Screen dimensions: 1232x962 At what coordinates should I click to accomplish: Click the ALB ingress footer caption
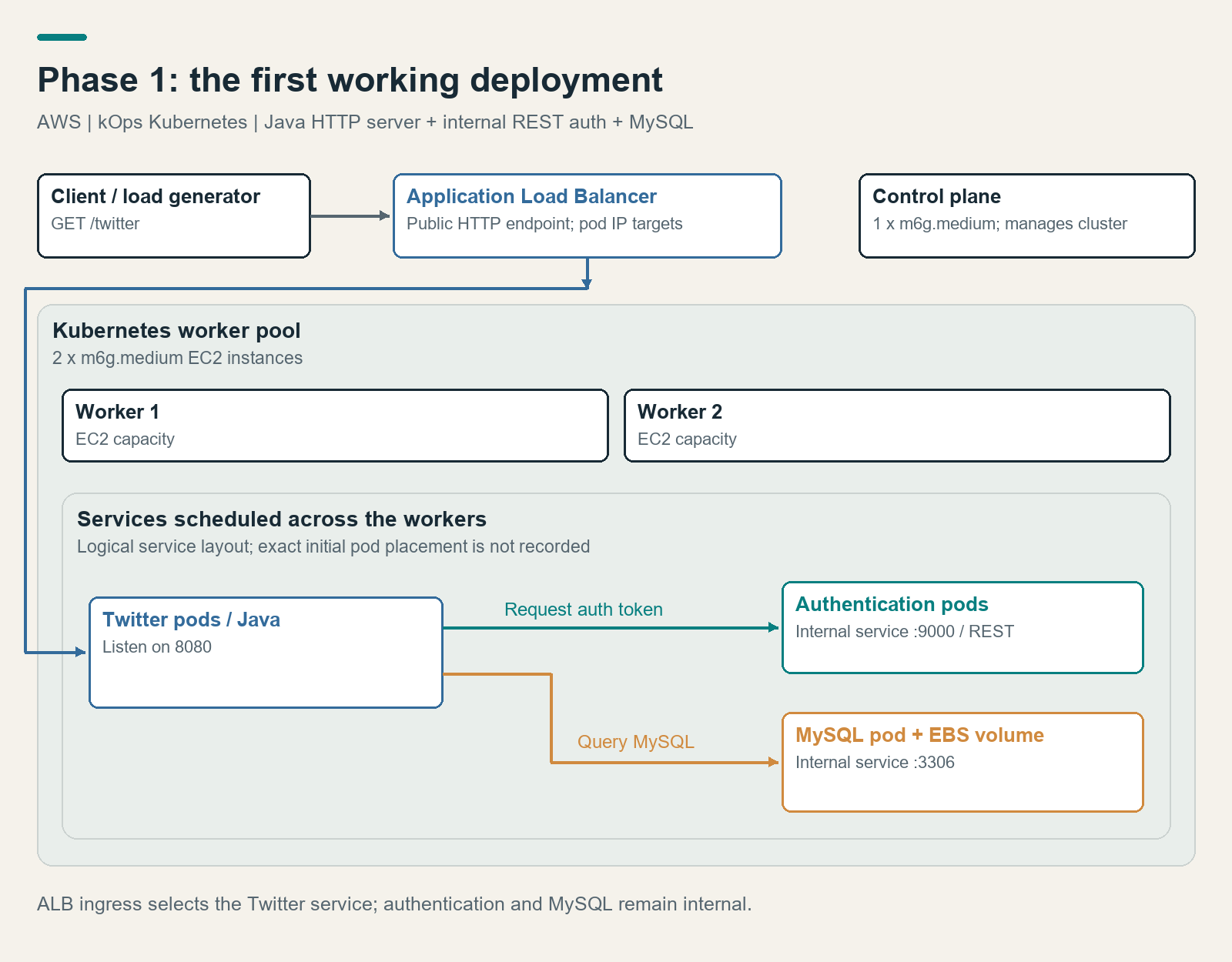coord(394,904)
